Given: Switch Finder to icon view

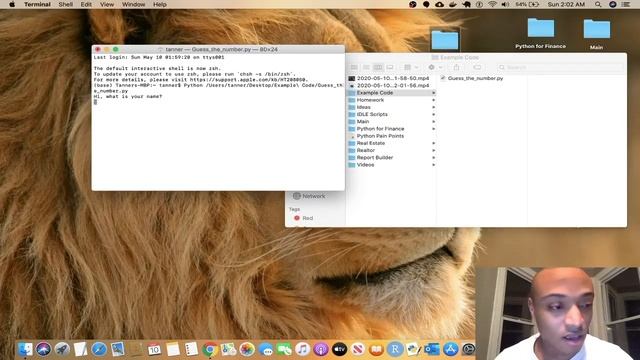Looking at the screenshot, I should click(x=354, y=67).
